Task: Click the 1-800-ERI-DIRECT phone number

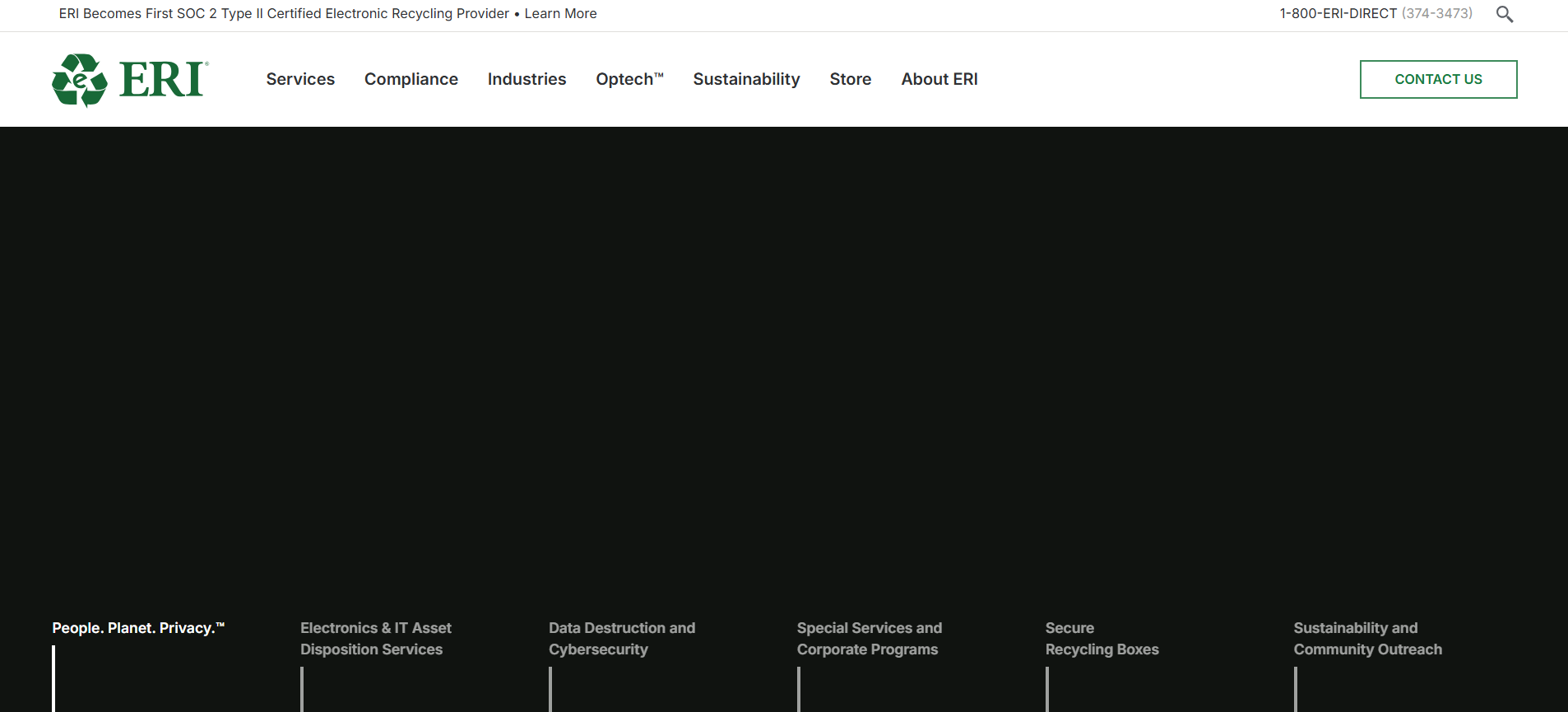Action: coord(1375,14)
